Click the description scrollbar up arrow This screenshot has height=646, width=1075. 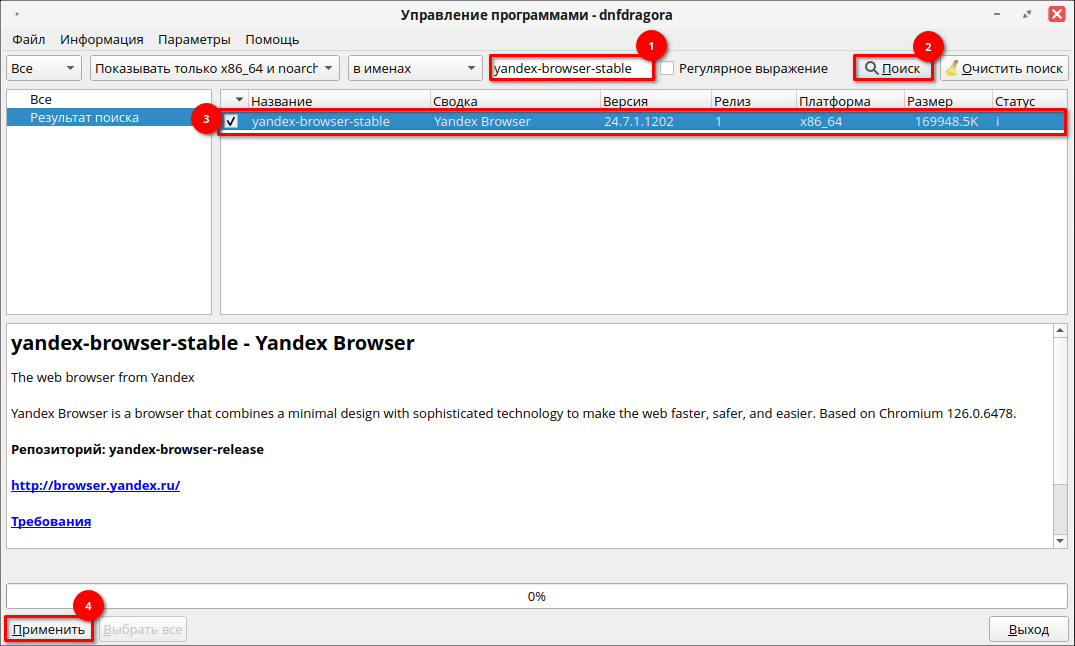click(1060, 331)
